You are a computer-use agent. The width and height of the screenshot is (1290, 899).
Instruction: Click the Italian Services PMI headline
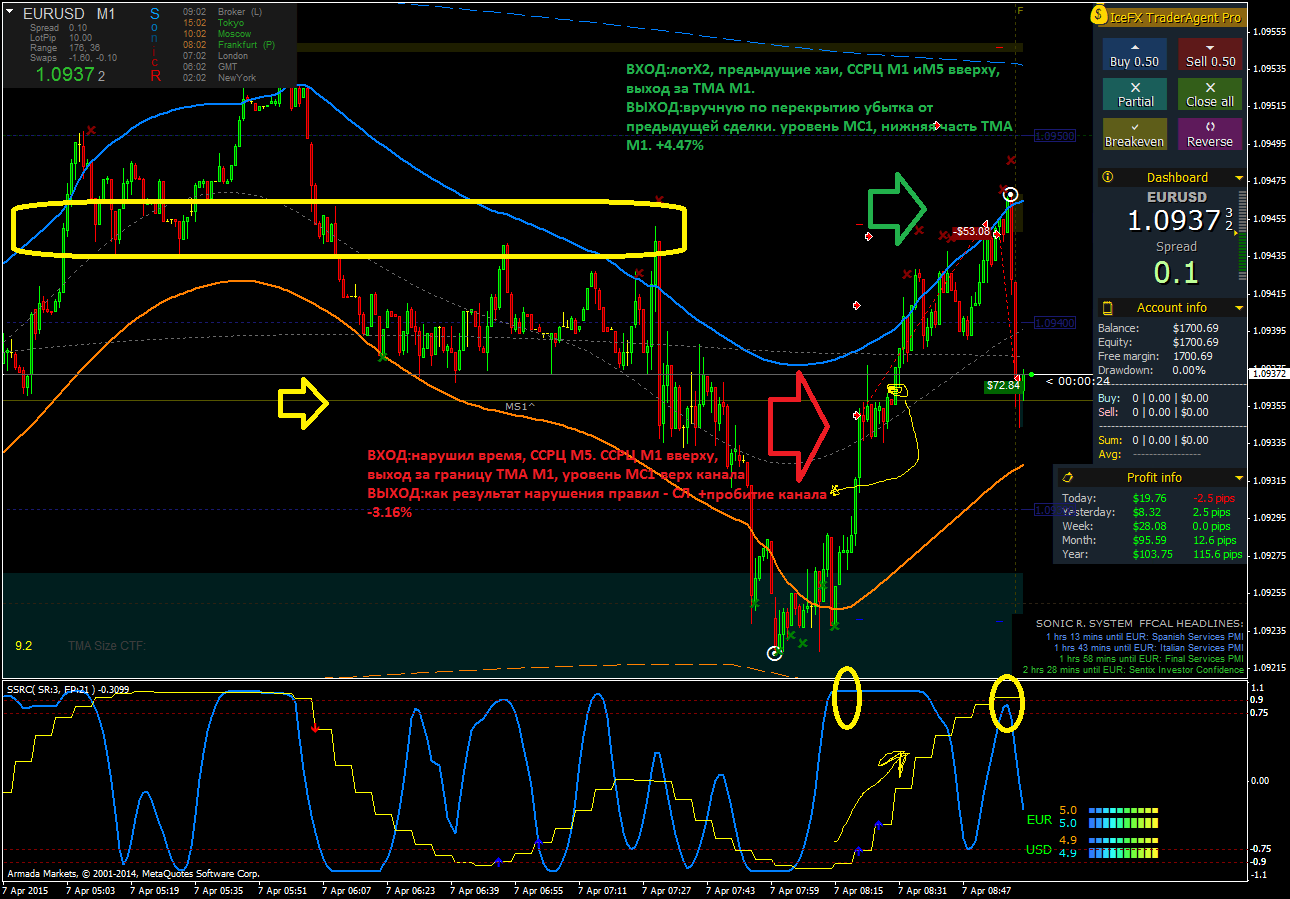pos(1148,648)
